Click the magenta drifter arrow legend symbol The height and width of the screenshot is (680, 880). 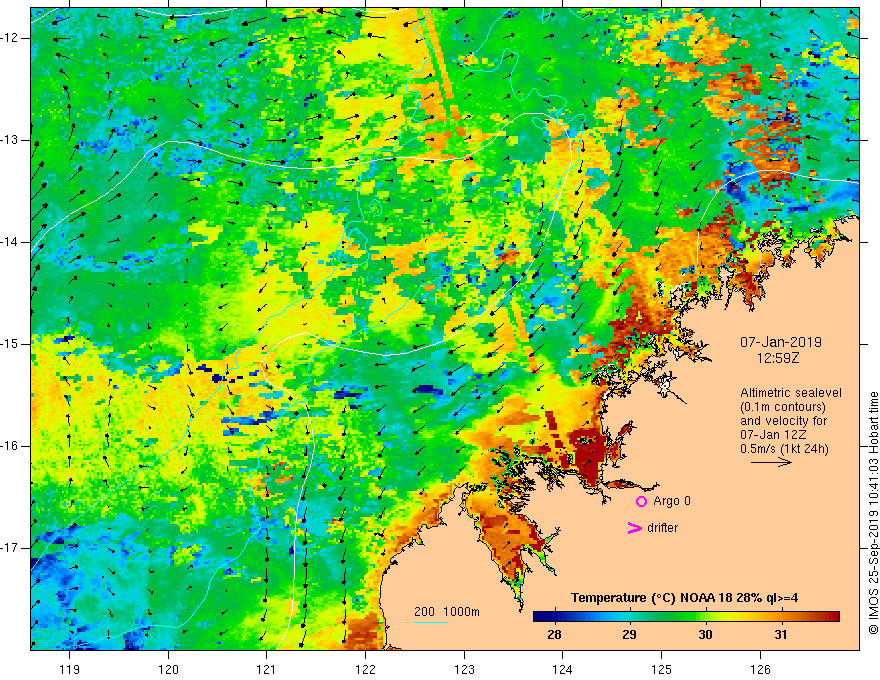click(x=635, y=528)
